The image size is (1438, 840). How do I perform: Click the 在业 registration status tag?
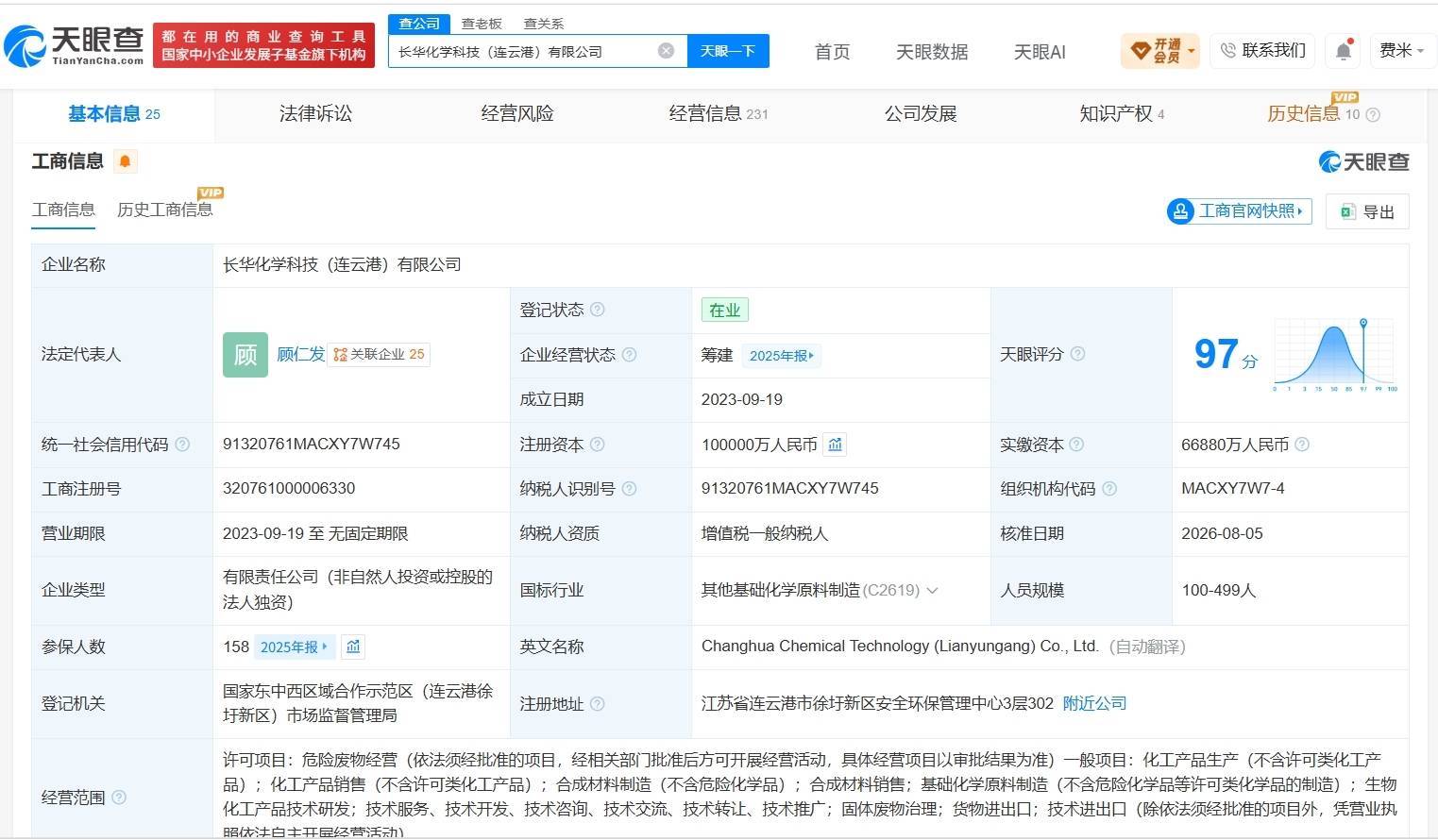725,310
